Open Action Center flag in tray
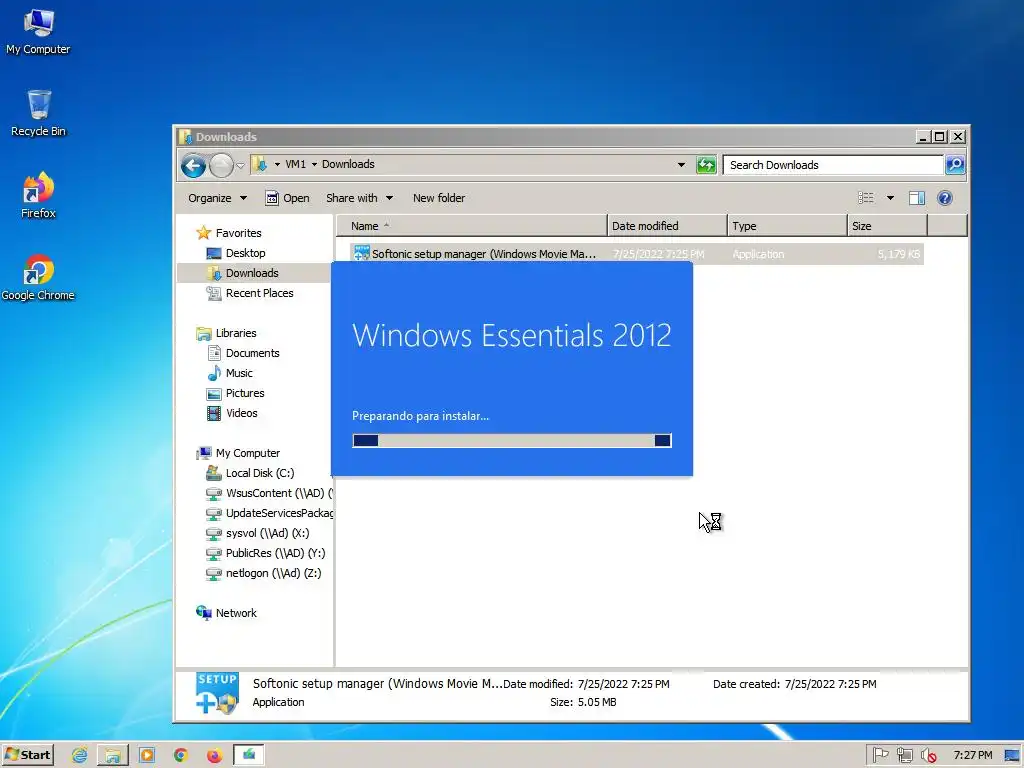 (880, 756)
